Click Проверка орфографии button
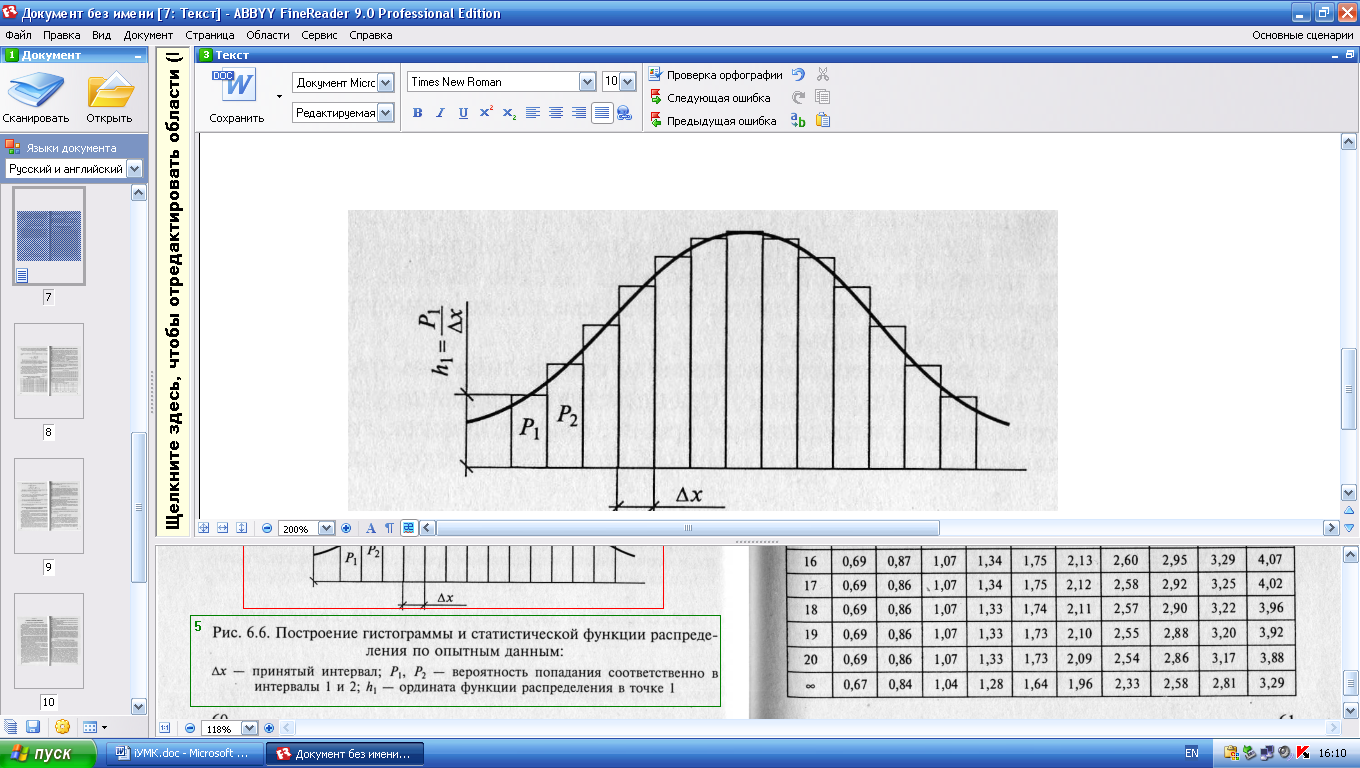 point(716,75)
